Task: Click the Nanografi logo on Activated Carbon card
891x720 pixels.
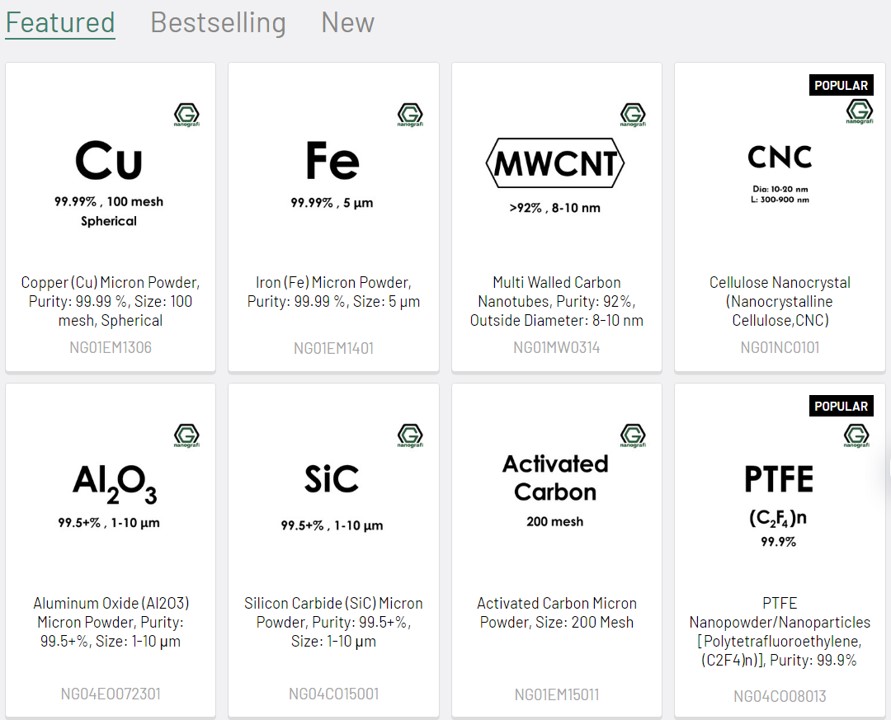Action: (633, 435)
